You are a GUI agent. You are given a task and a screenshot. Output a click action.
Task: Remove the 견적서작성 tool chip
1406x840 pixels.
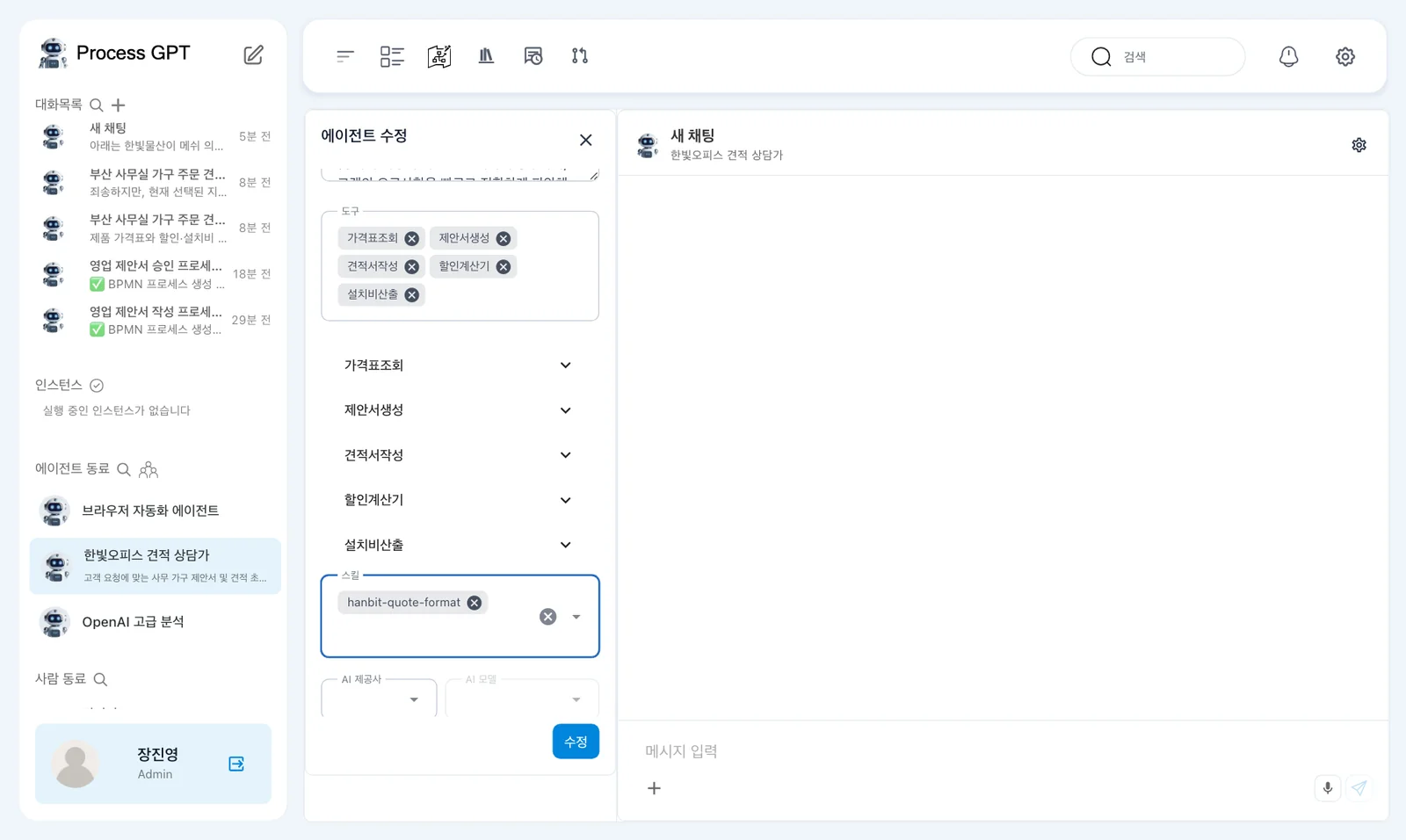click(411, 267)
